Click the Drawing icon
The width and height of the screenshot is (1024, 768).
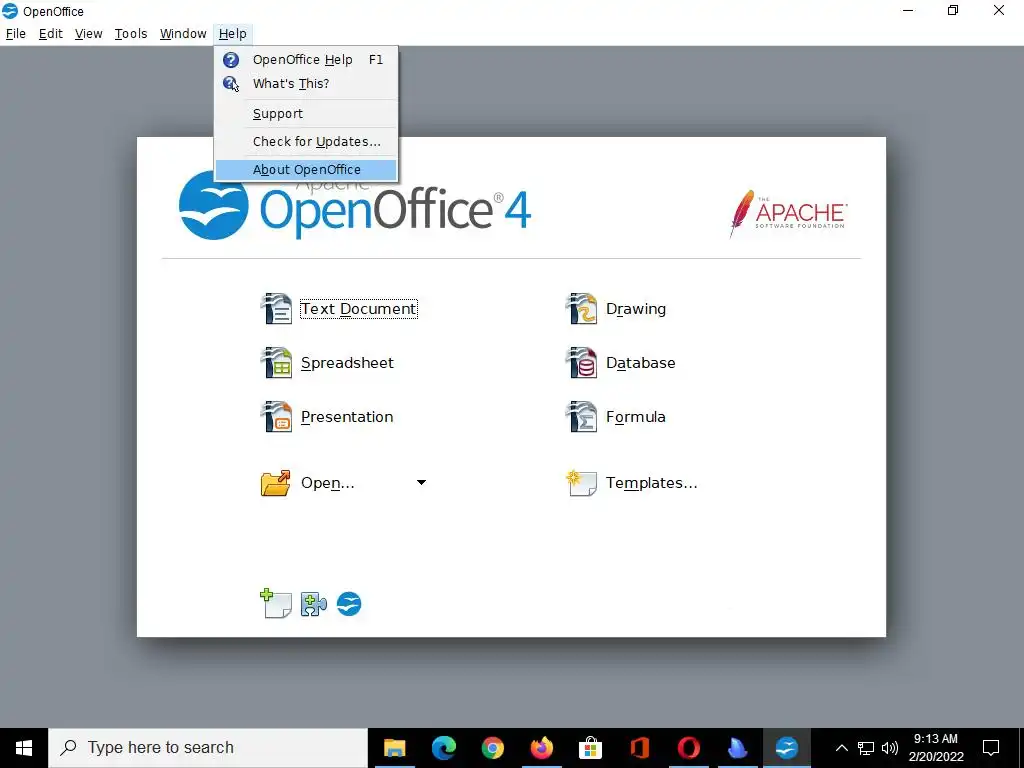581,308
